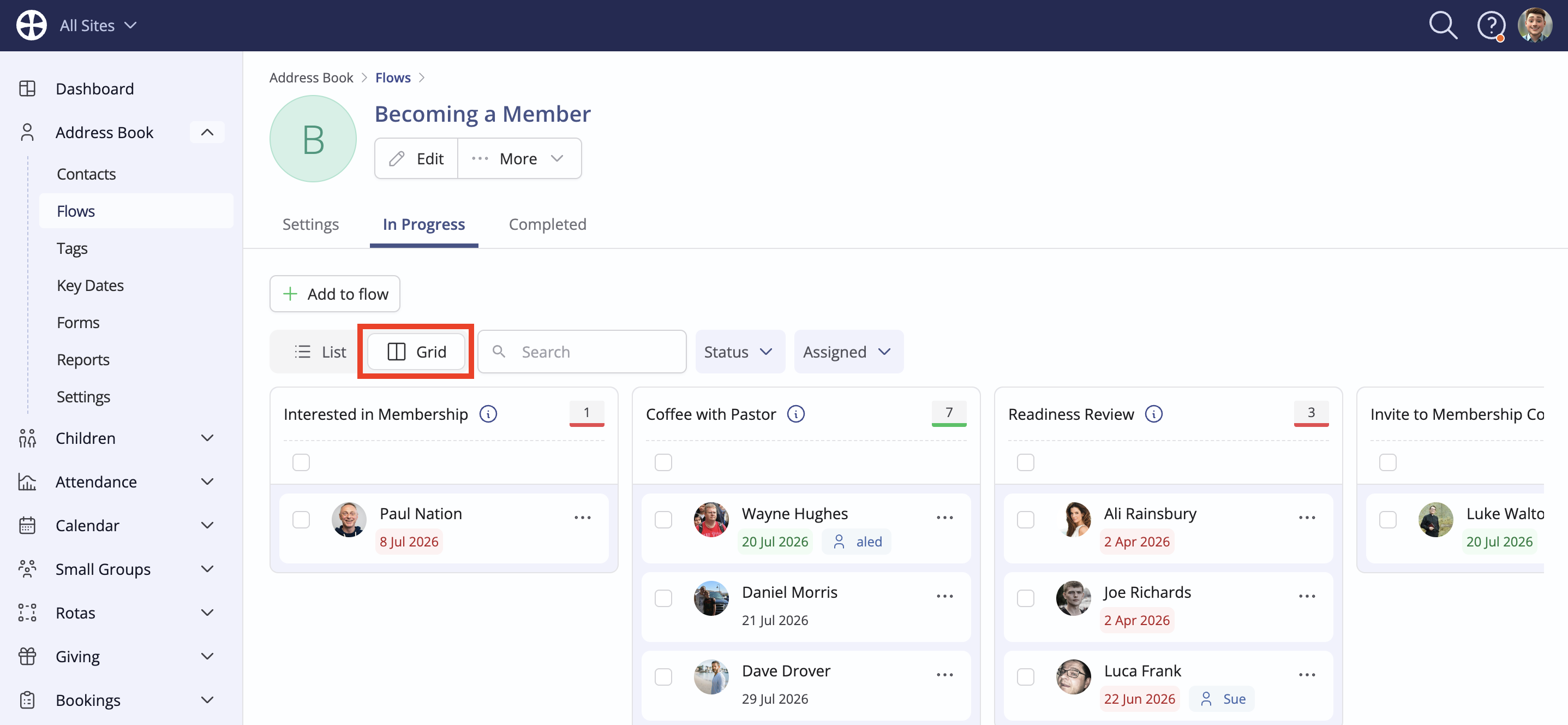Image resolution: width=1568 pixels, height=725 pixels.
Task: Tick the checkbox for Paul Nation
Action: 301,520
